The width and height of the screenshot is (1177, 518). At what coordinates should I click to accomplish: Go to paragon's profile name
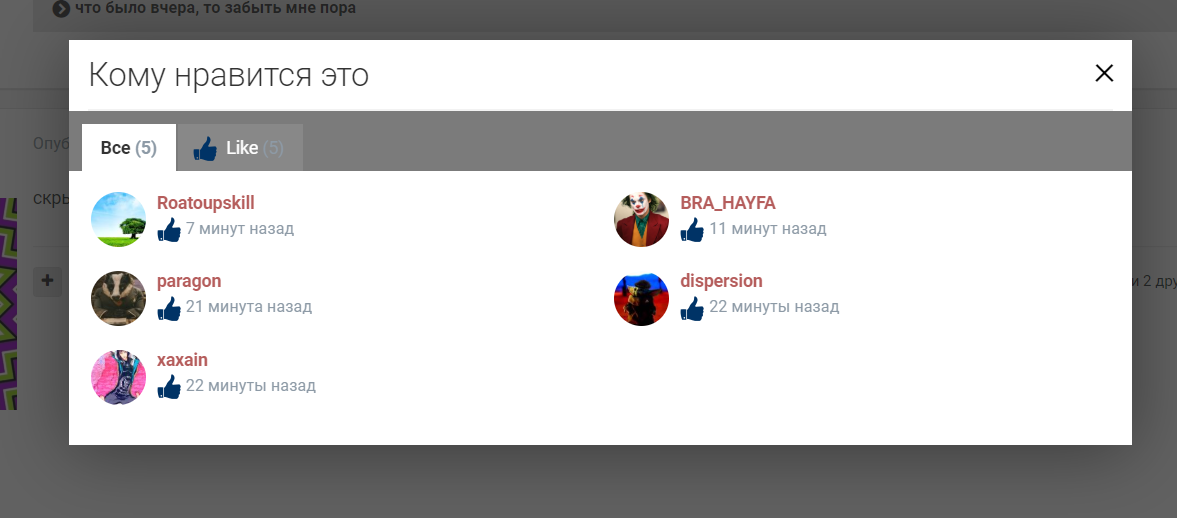189,281
